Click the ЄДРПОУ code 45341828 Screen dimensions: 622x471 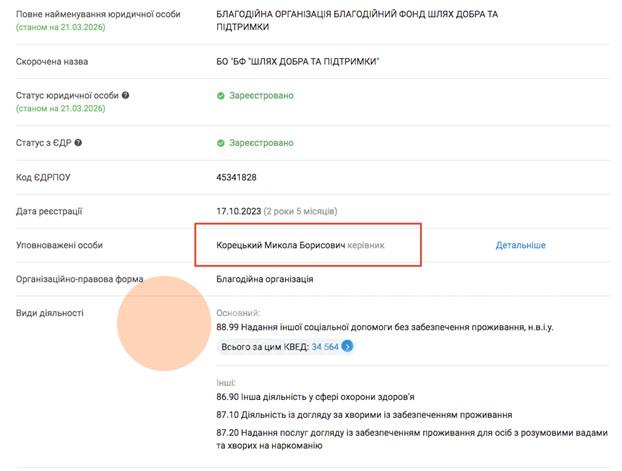click(x=236, y=177)
